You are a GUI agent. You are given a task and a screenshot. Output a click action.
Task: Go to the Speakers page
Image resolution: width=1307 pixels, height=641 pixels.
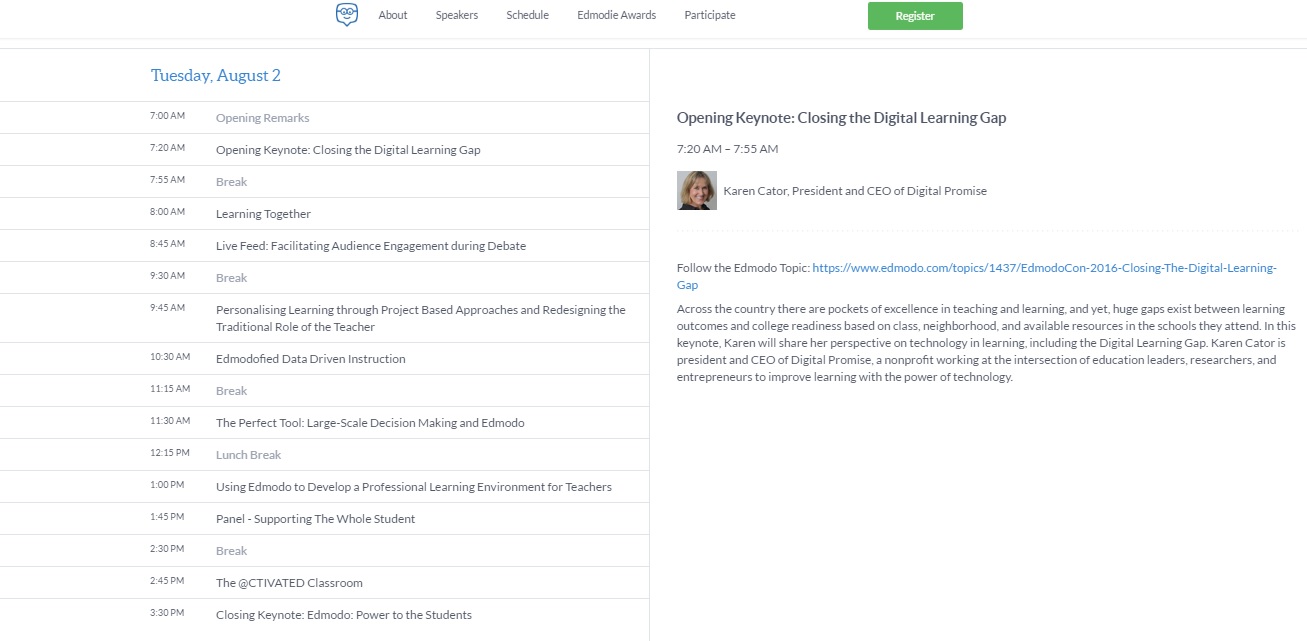tap(457, 15)
